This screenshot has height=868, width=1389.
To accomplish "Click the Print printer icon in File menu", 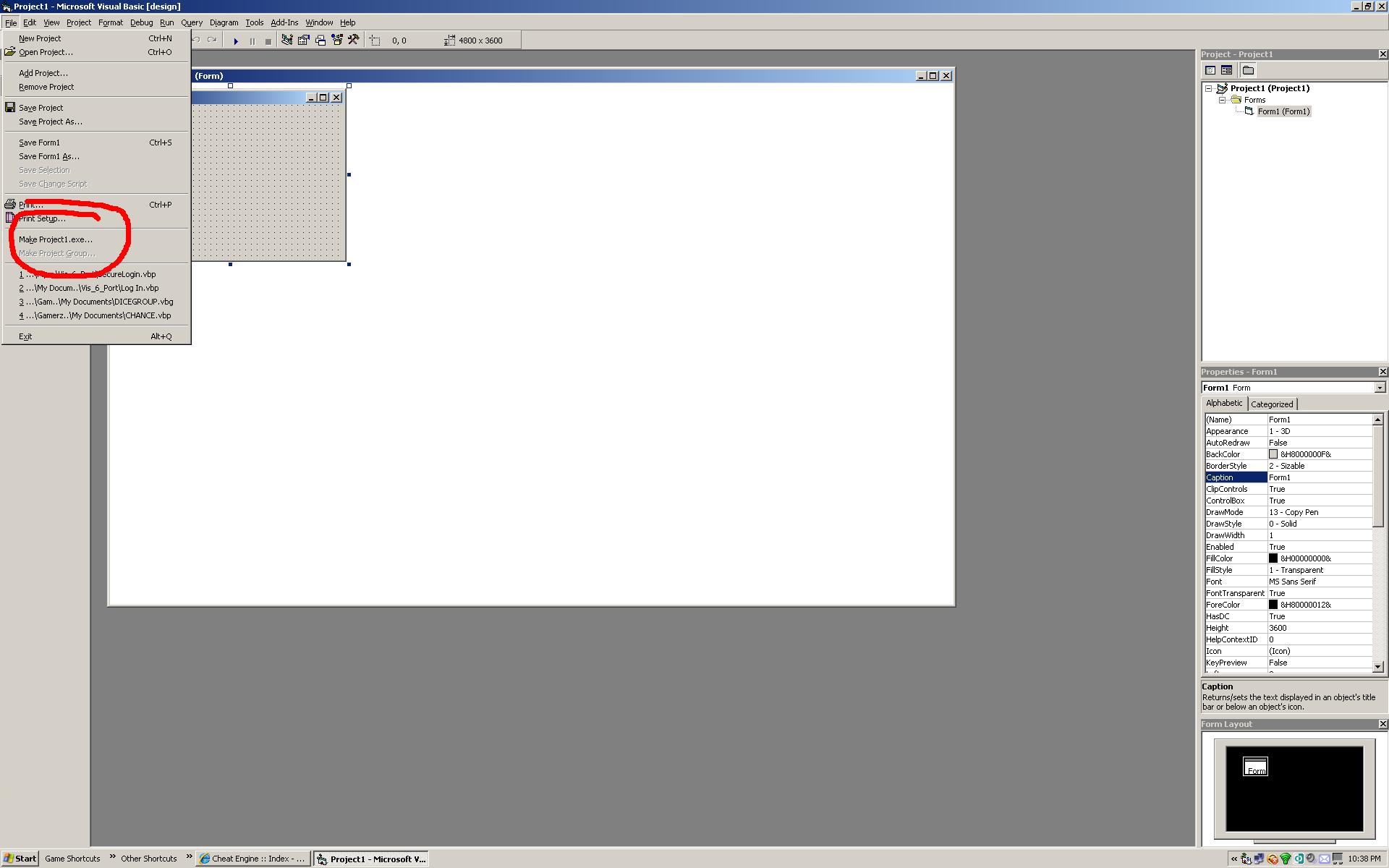I will coord(10,205).
